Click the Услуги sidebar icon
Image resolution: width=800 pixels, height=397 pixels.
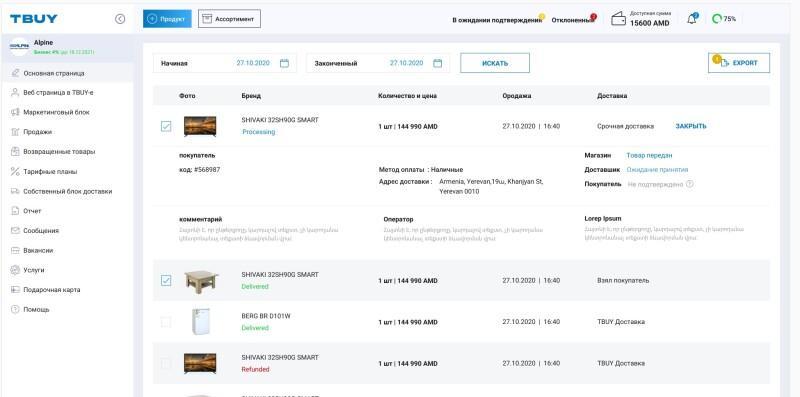click(15, 270)
